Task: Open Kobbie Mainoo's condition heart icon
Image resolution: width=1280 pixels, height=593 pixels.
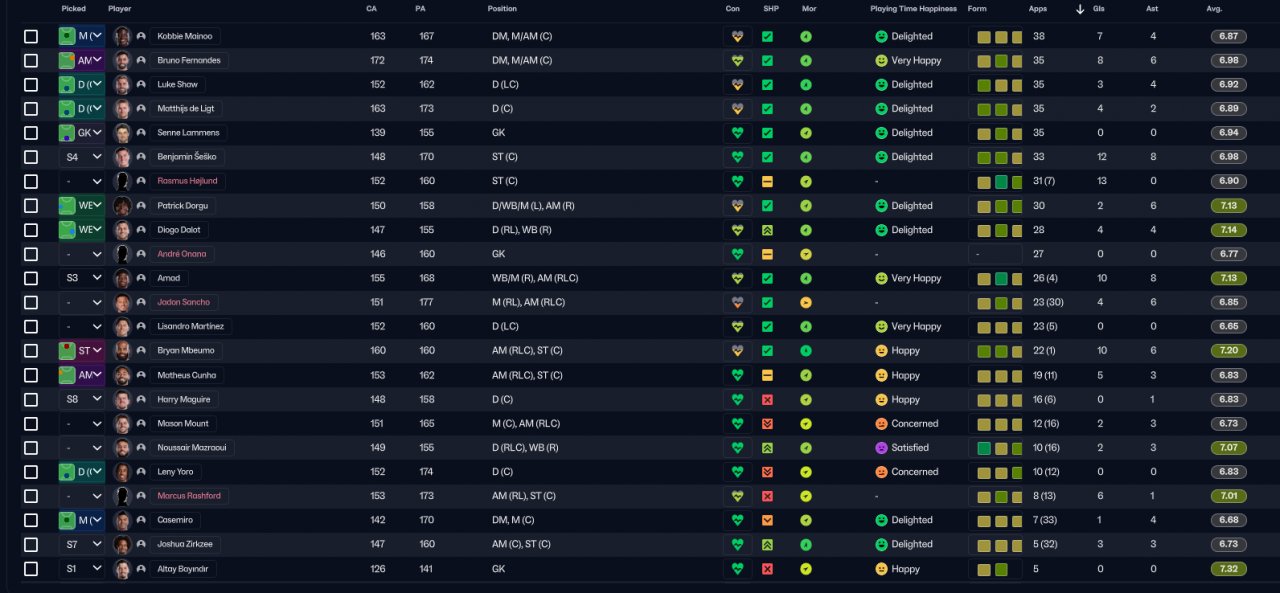Action: [738, 36]
